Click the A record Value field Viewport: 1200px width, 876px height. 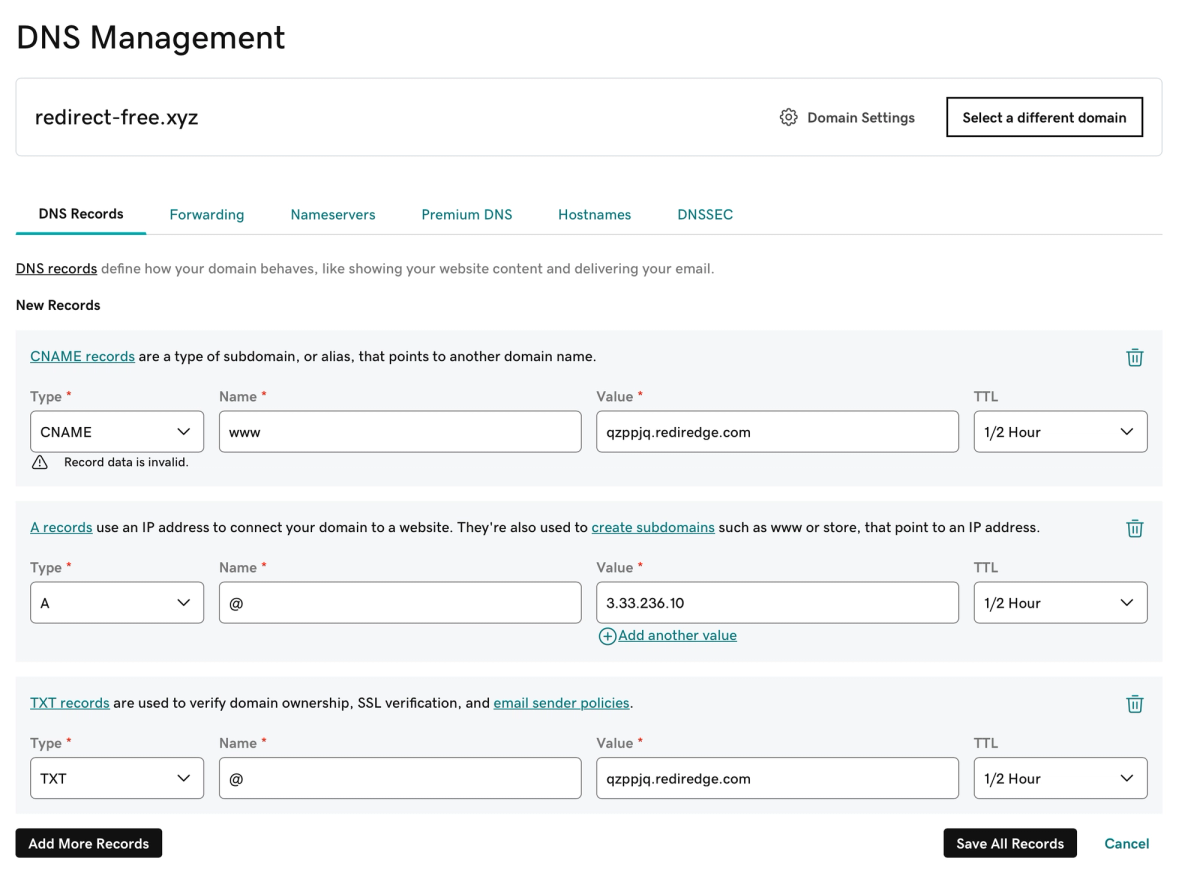[777, 603]
